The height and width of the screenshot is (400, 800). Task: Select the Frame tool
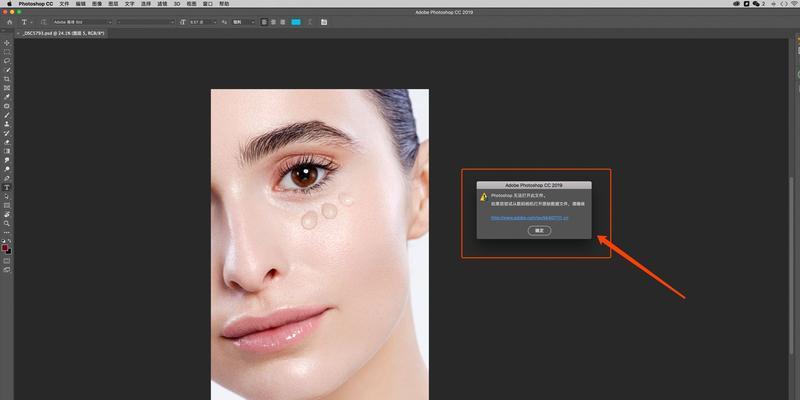[7, 88]
